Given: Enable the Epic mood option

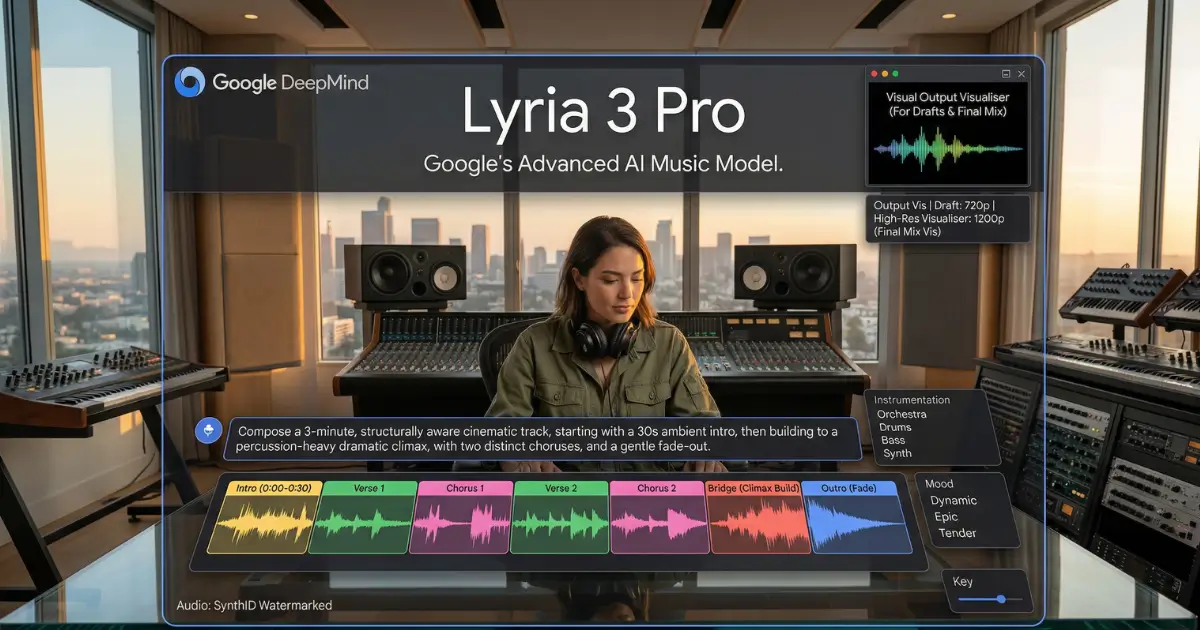Looking at the screenshot, I should coord(944,519).
